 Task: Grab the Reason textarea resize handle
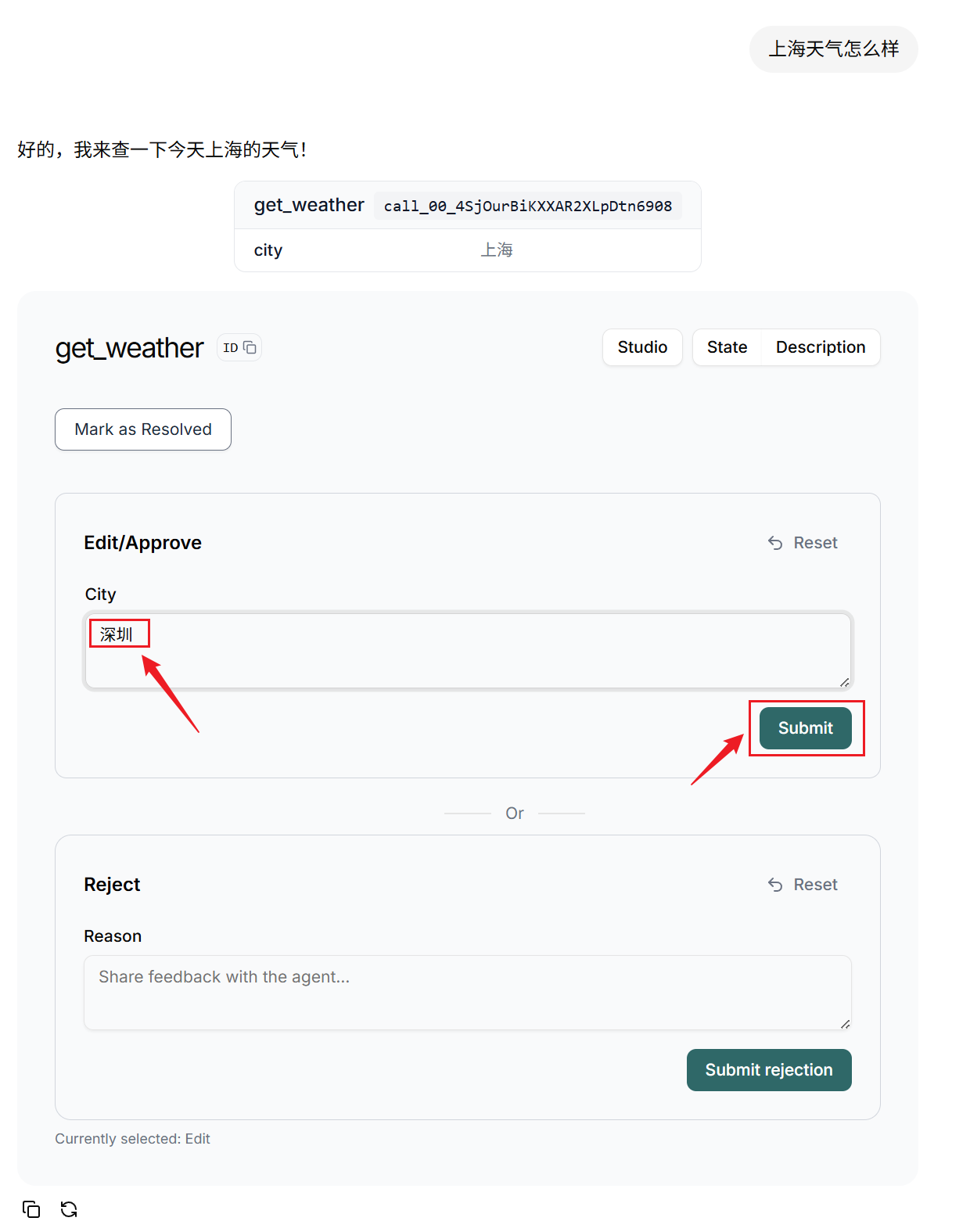845,1024
